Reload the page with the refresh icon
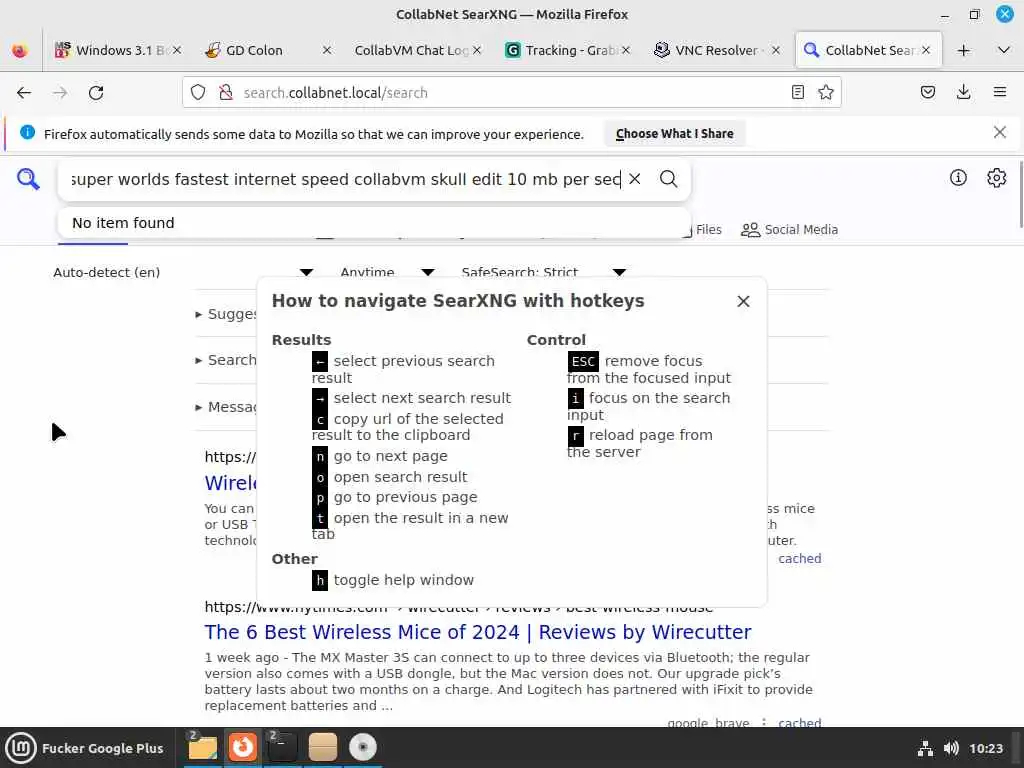The width and height of the screenshot is (1024, 768). coord(96,93)
